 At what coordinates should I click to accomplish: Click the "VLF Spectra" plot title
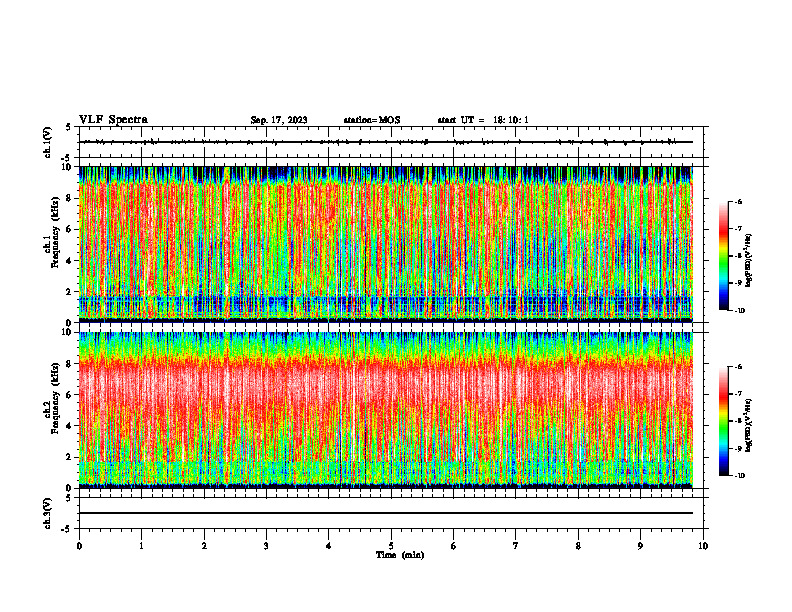coord(113,120)
